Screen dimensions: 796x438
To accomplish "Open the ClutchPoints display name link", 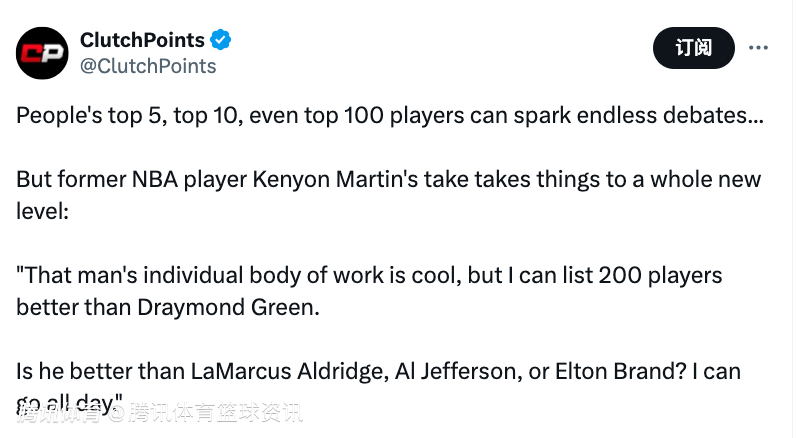I will coord(142,40).
